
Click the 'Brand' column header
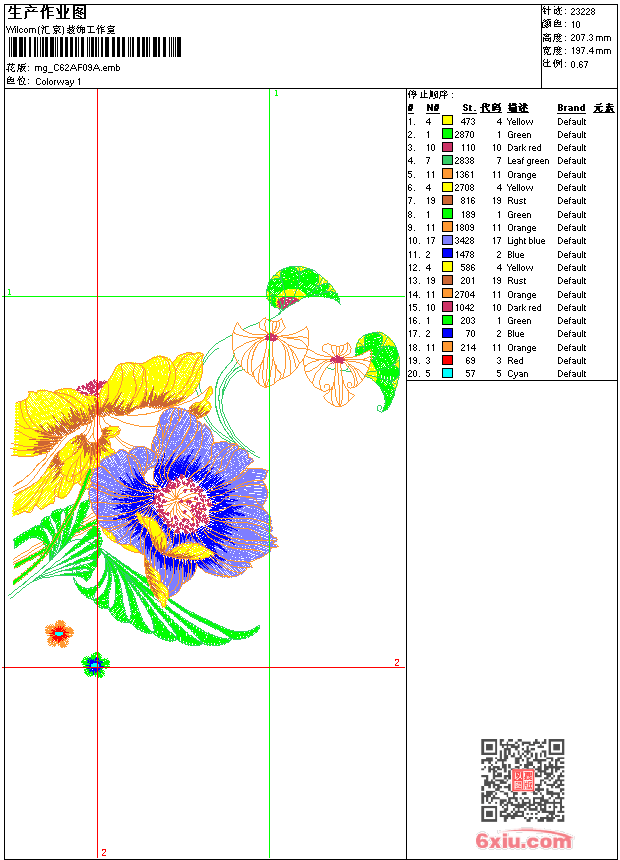tap(571, 108)
